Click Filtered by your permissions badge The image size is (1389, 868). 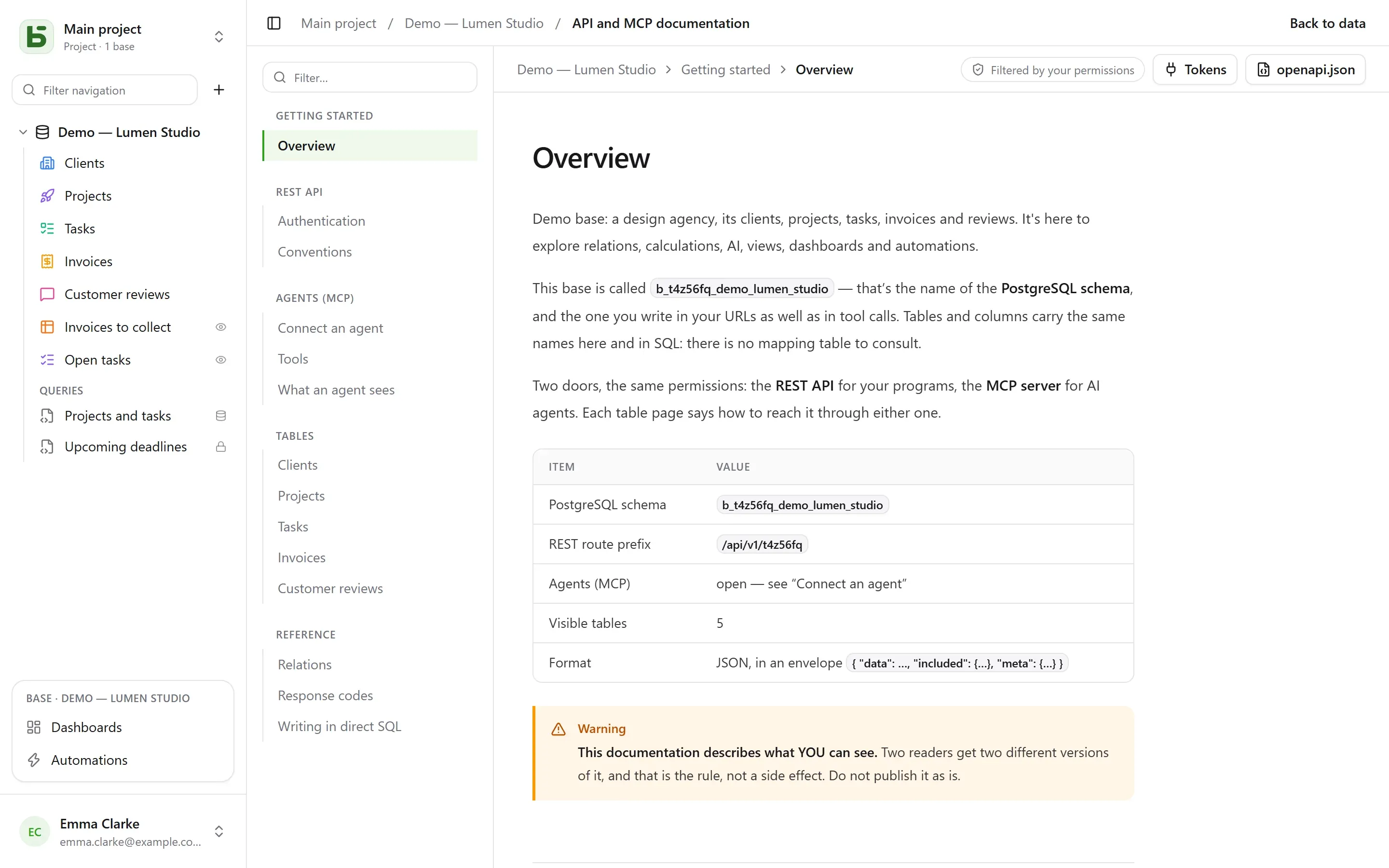tap(1053, 70)
